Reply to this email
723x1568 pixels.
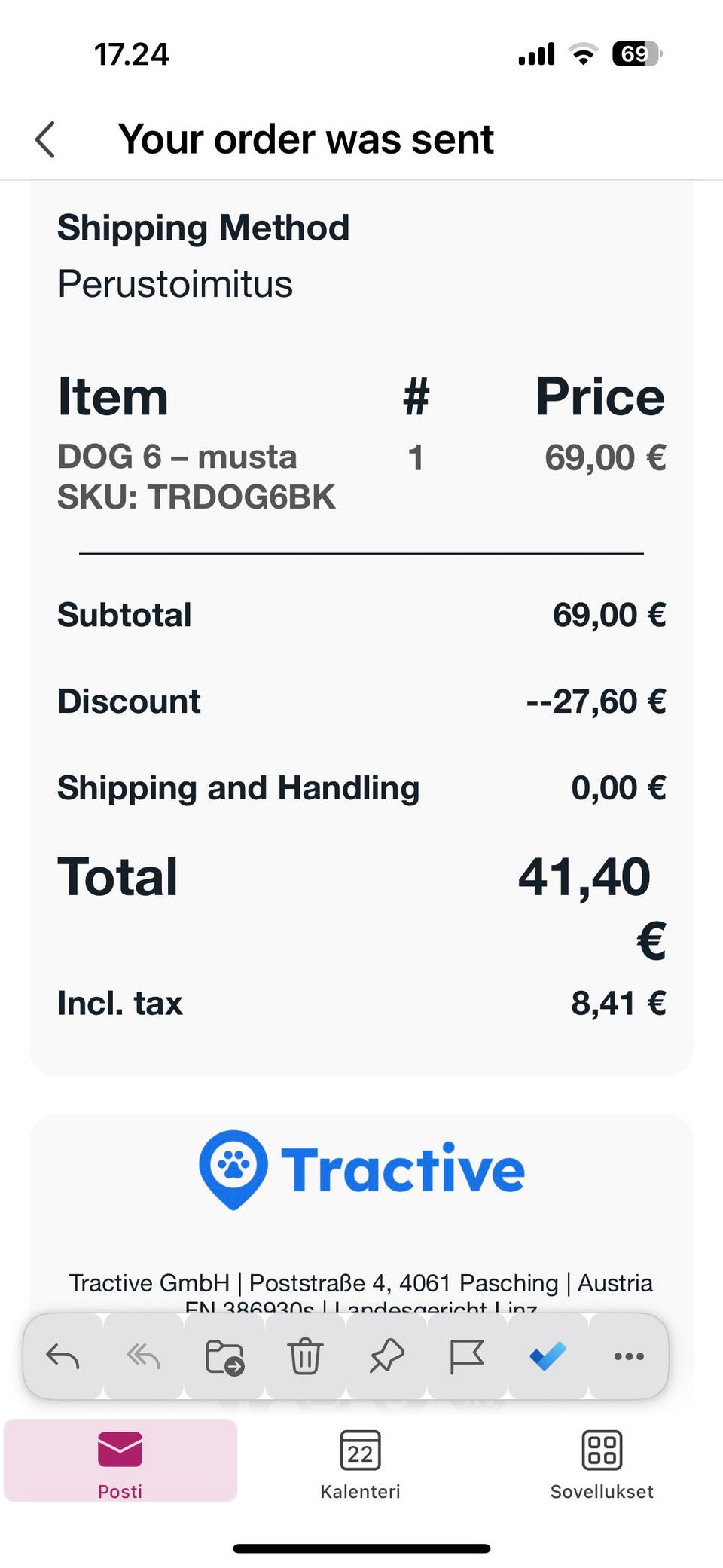click(x=63, y=1356)
